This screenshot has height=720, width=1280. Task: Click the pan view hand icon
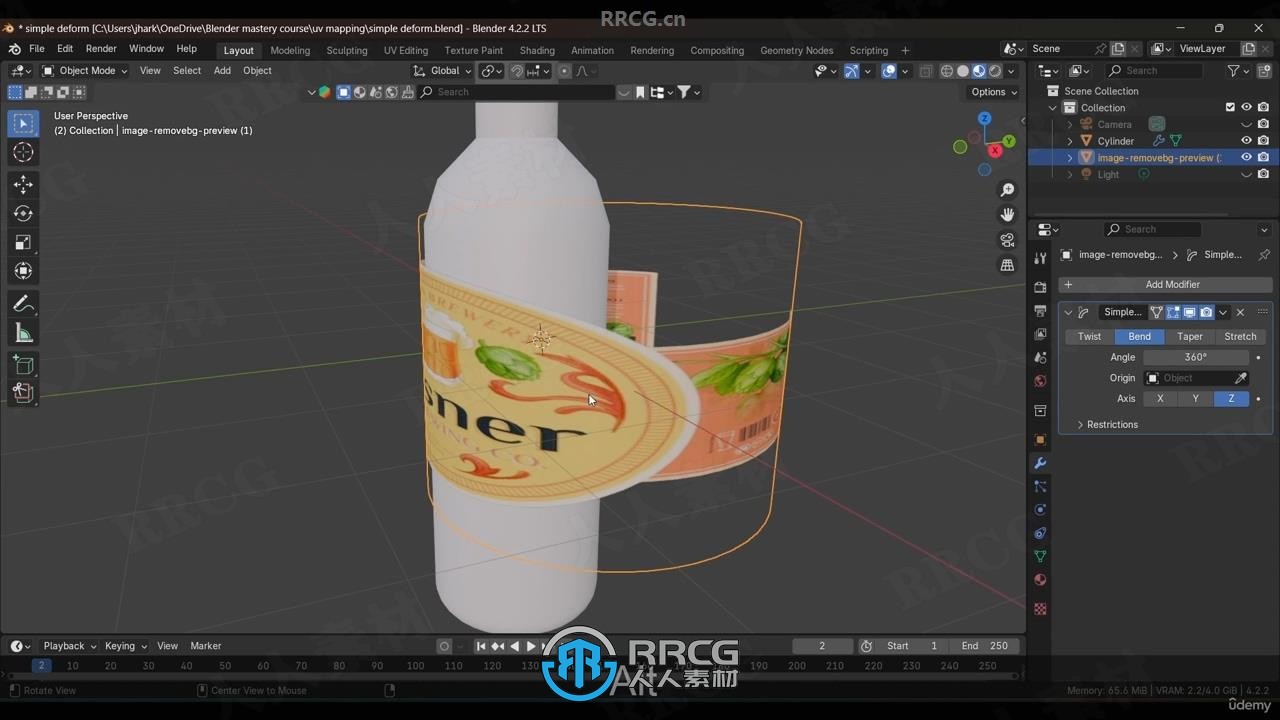pos(1007,215)
